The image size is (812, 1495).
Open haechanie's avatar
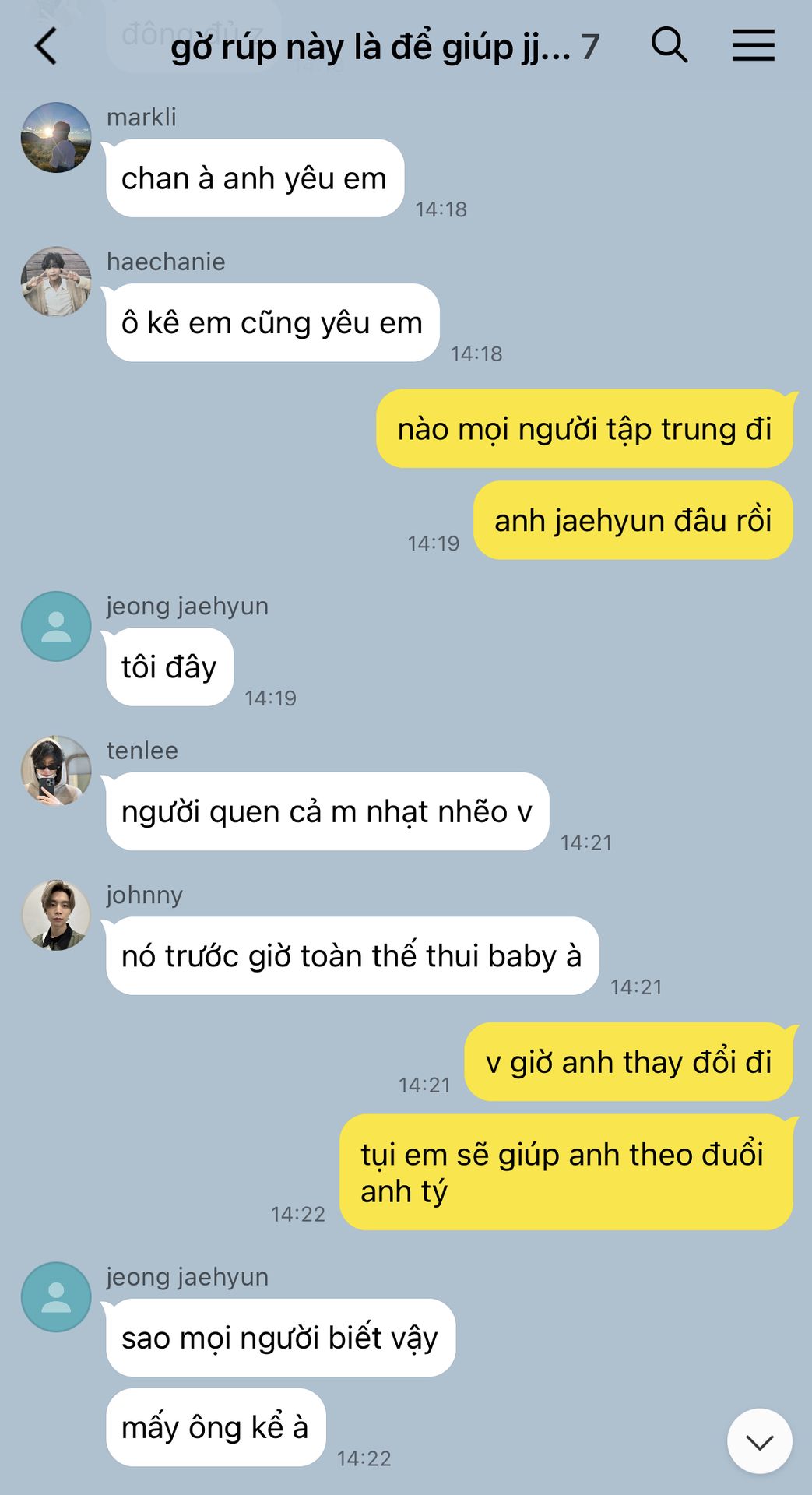point(56,282)
